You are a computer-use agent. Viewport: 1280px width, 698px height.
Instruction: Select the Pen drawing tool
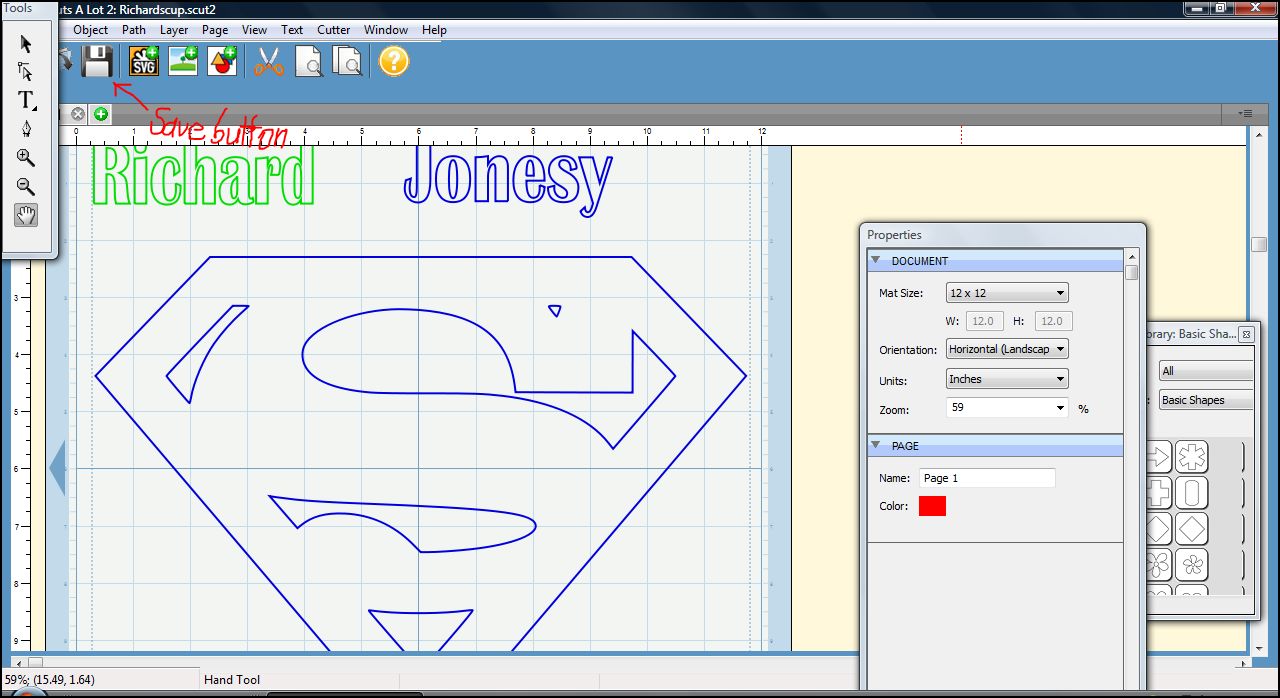click(26, 129)
